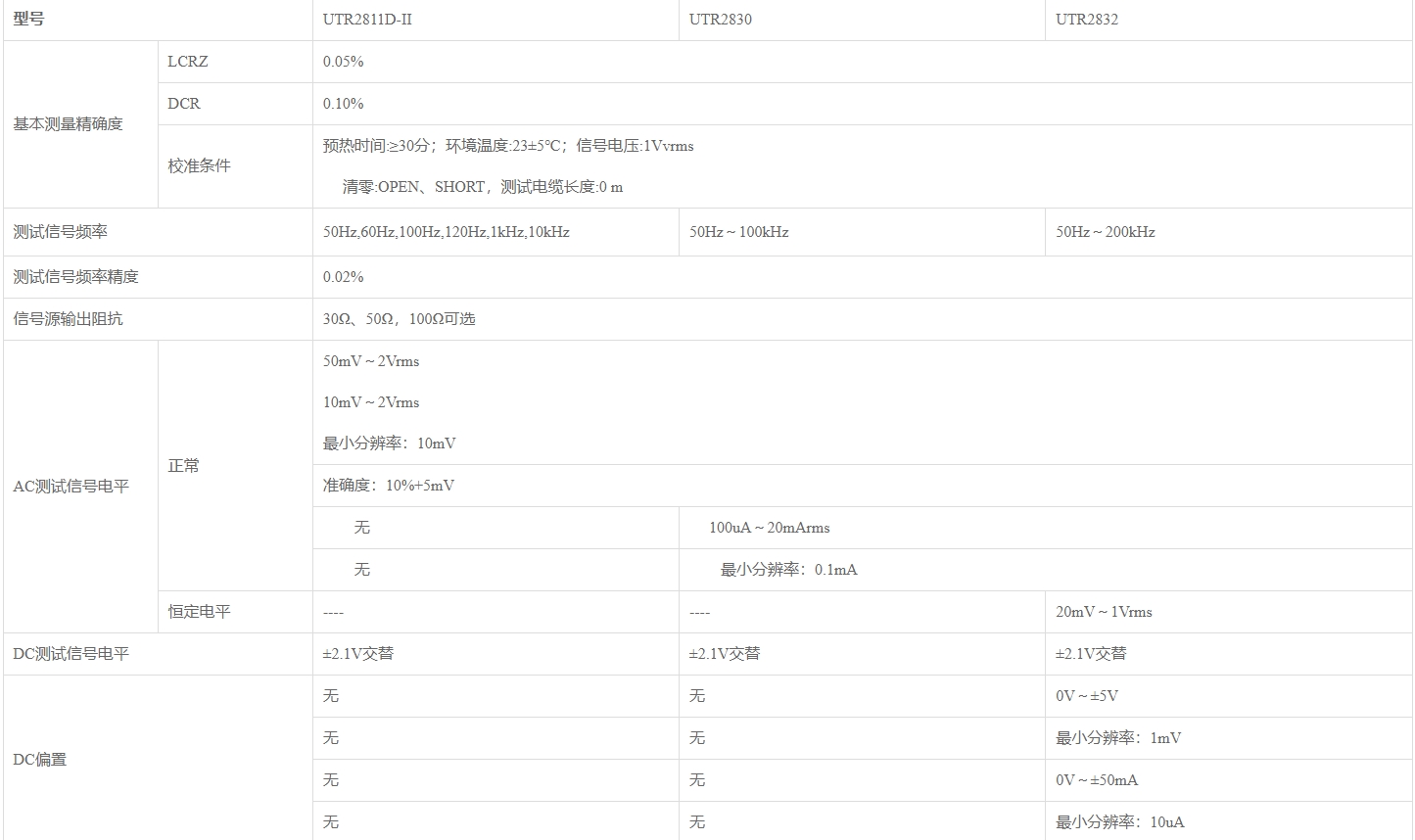
Task: Select the 0V ~ ±5V cell
Action: [x=1228, y=696]
